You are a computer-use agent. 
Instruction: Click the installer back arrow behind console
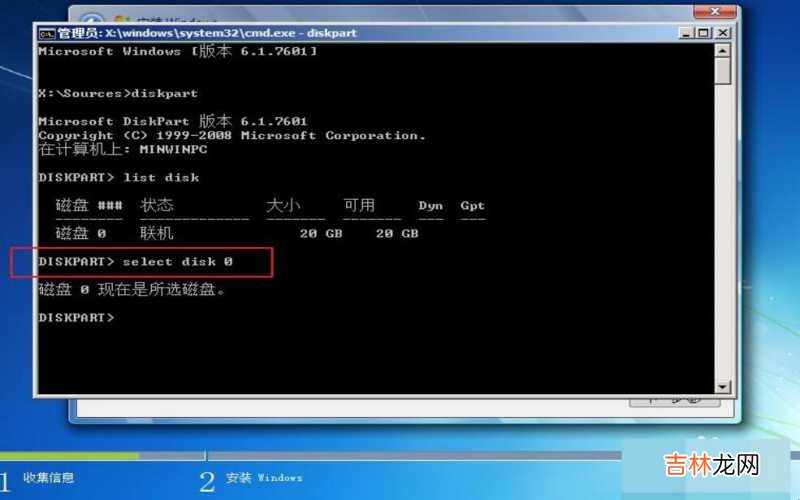click(x=90, y=19)
